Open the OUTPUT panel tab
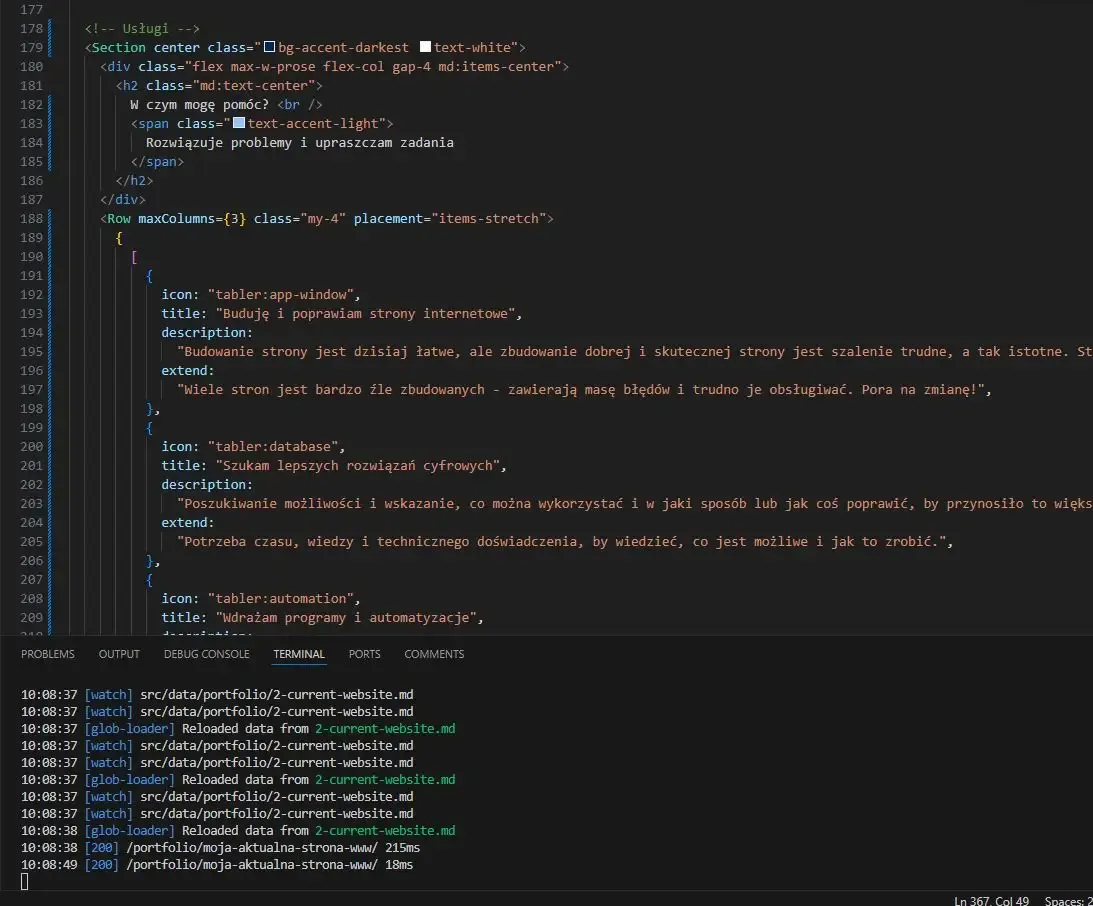 (x=119, y=654)
